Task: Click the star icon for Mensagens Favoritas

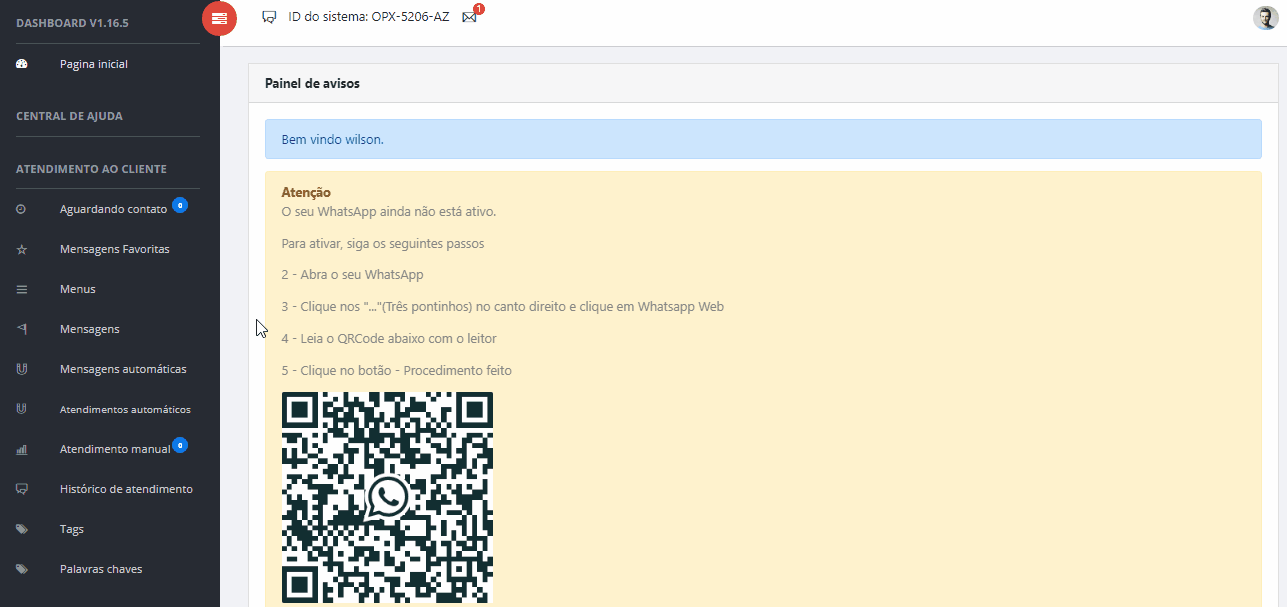Action: click(22, 249)
